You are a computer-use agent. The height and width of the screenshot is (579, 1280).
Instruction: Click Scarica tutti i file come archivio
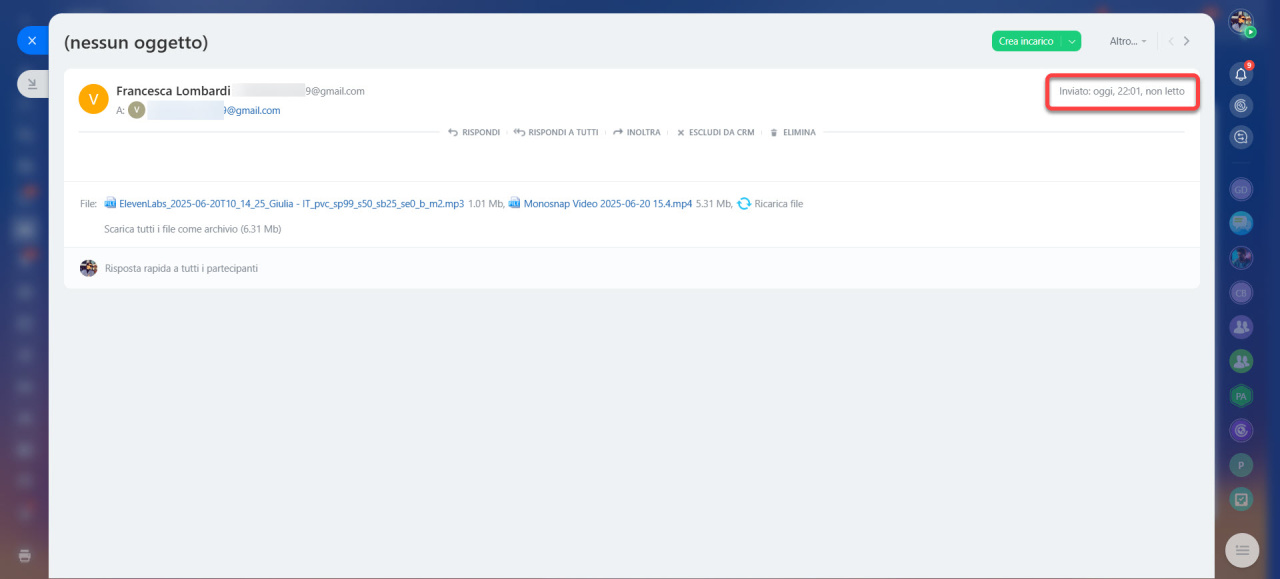click(x=192, y=229)
